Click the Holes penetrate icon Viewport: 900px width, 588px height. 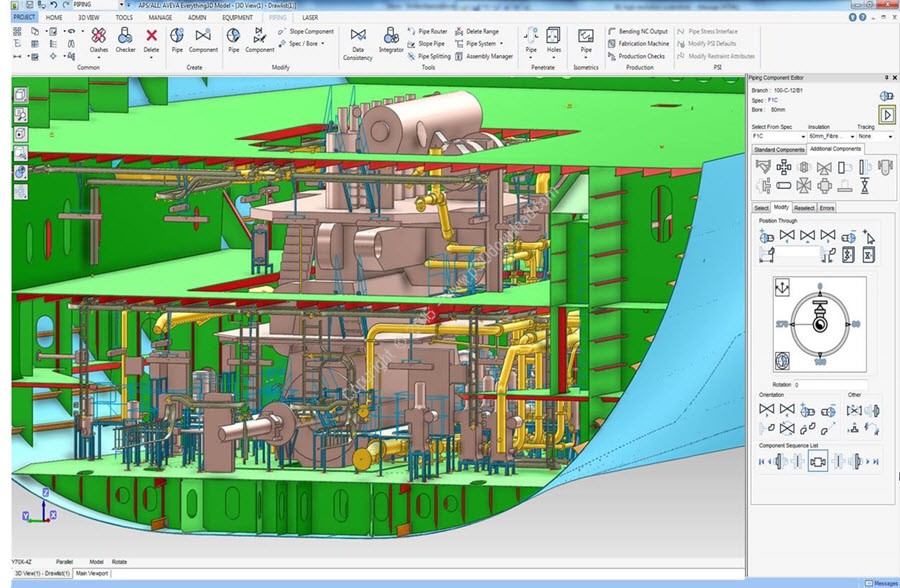coord(554,38)
